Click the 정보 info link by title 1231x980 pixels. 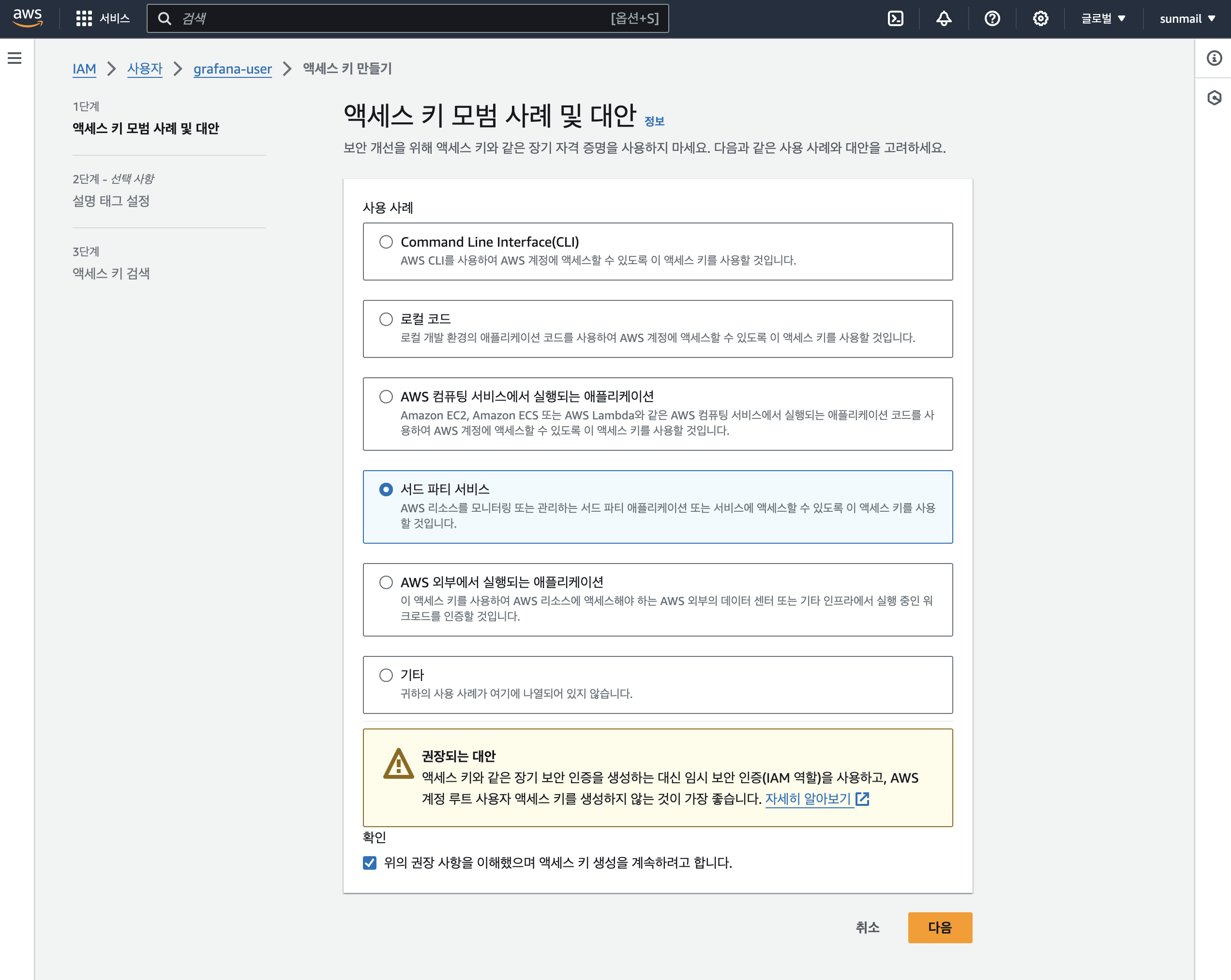pos(654,121)
